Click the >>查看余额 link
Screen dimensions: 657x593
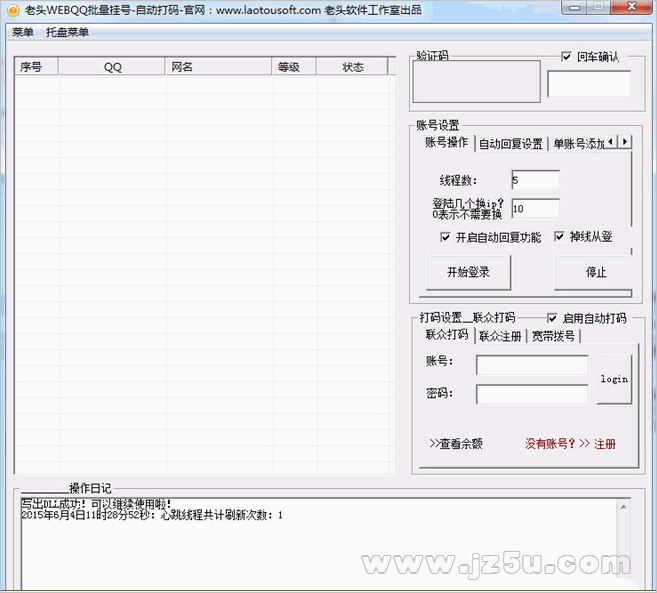(456, 443)
